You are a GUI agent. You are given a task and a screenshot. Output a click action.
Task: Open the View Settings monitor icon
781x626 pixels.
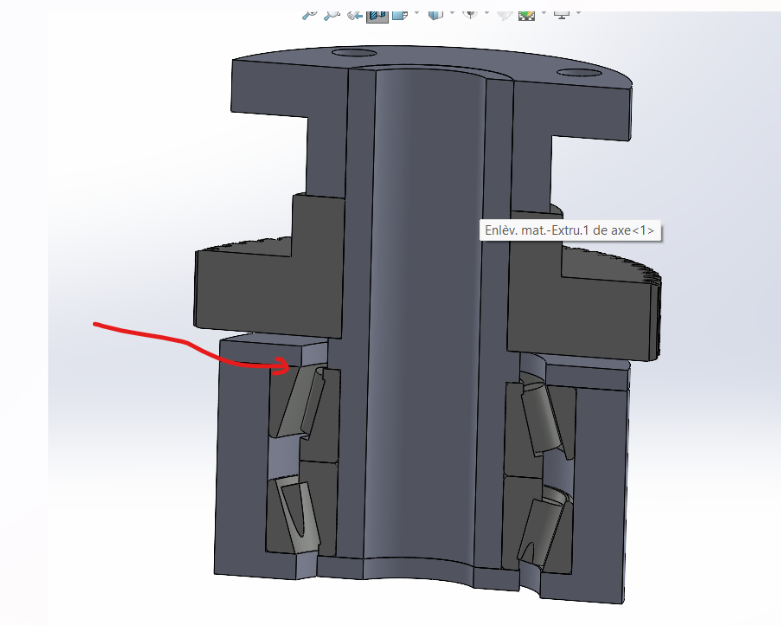pos(561,14)
